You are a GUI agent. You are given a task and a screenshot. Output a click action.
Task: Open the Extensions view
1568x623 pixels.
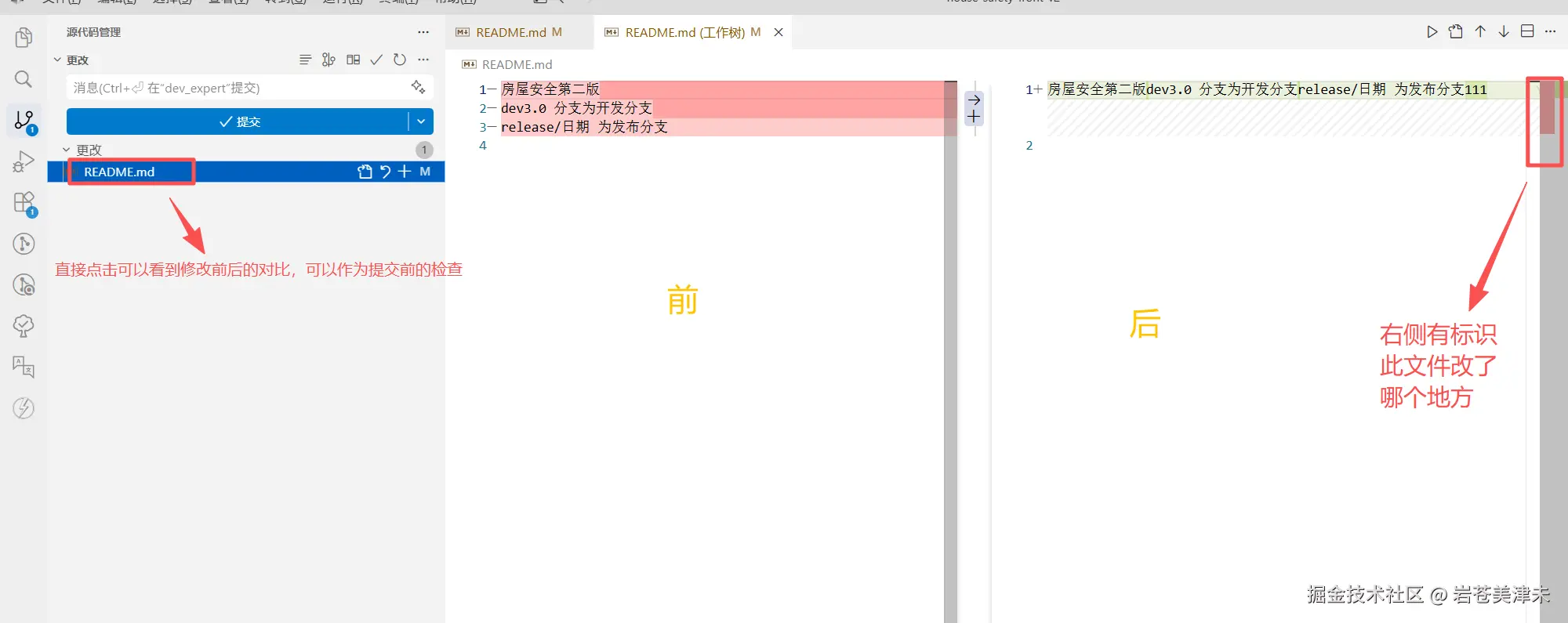coord(24,203)
